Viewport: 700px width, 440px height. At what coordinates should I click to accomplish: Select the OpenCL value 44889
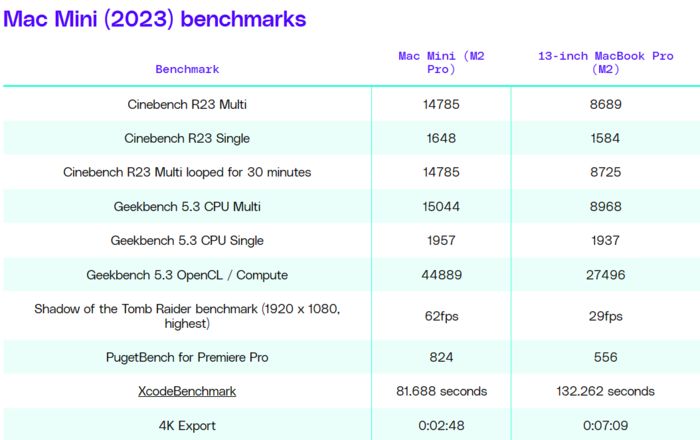[441, 275]
